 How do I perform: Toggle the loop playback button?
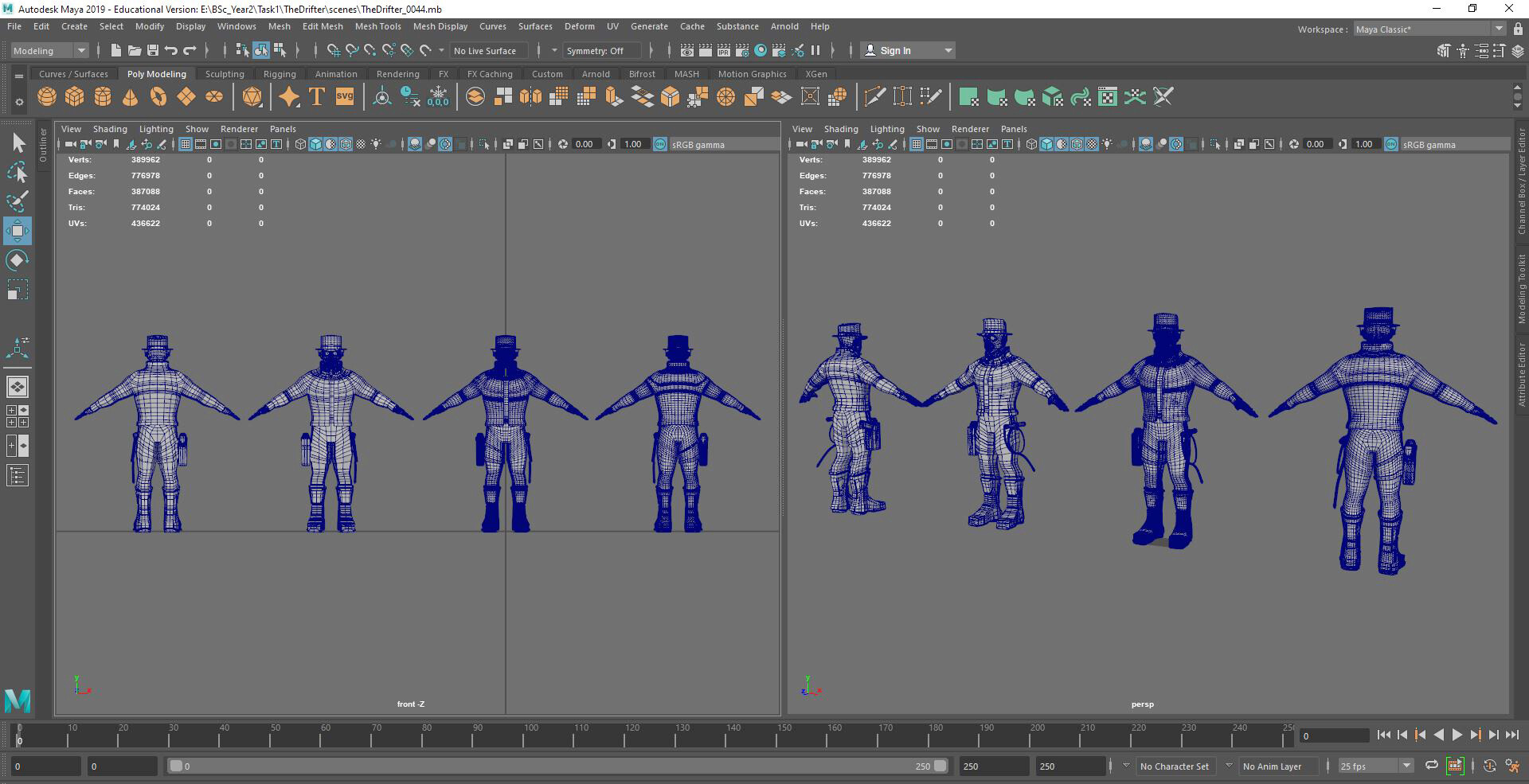1431,766
